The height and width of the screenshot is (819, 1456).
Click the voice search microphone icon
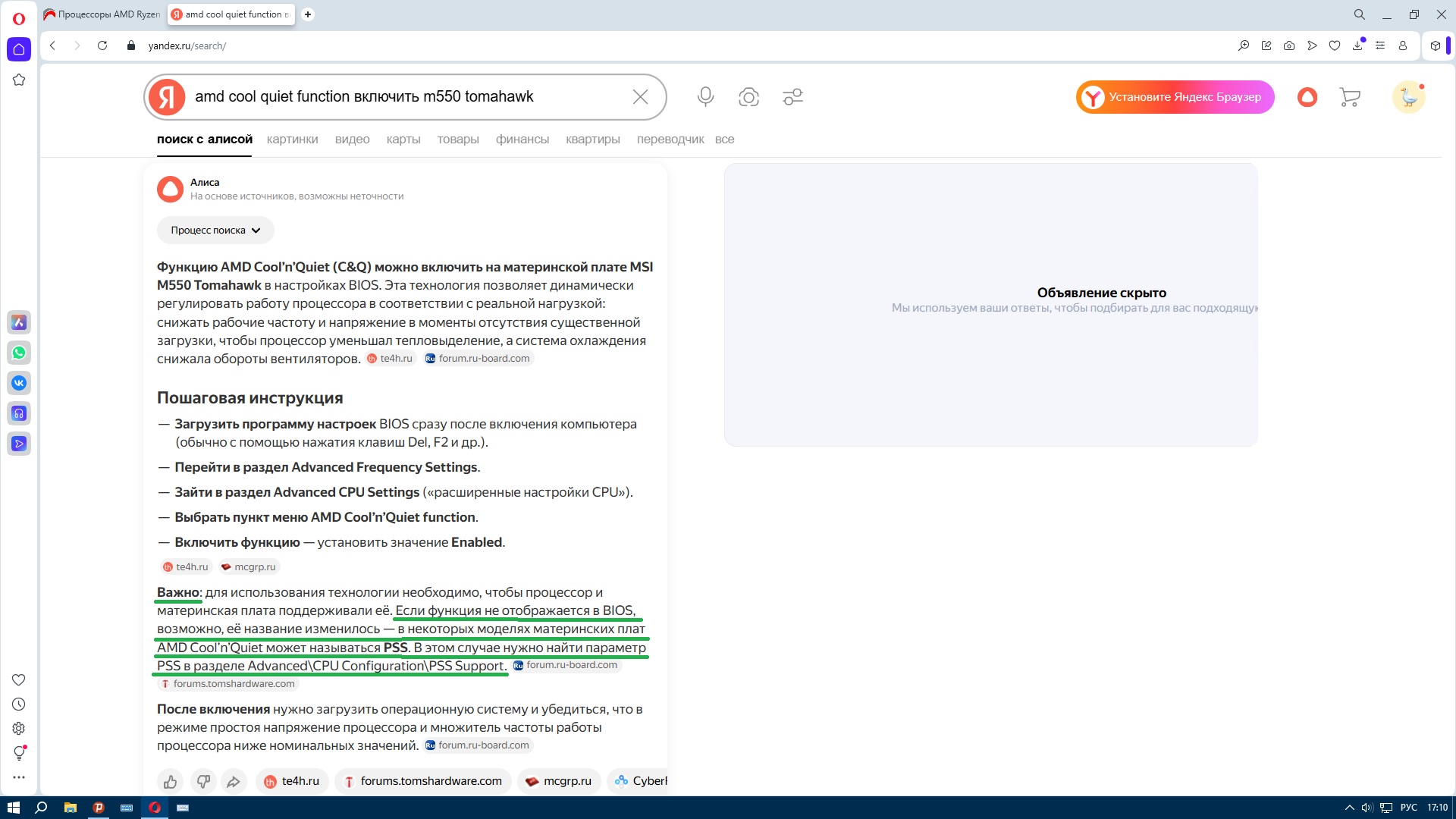705,96
